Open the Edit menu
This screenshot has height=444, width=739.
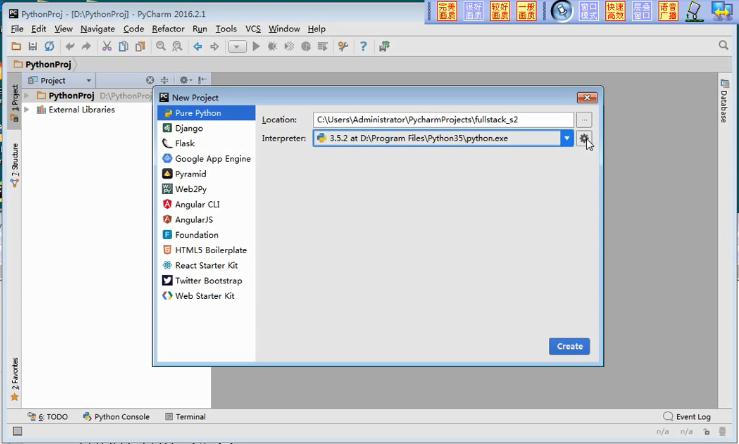pyautogui.click(x=39, y=29)
